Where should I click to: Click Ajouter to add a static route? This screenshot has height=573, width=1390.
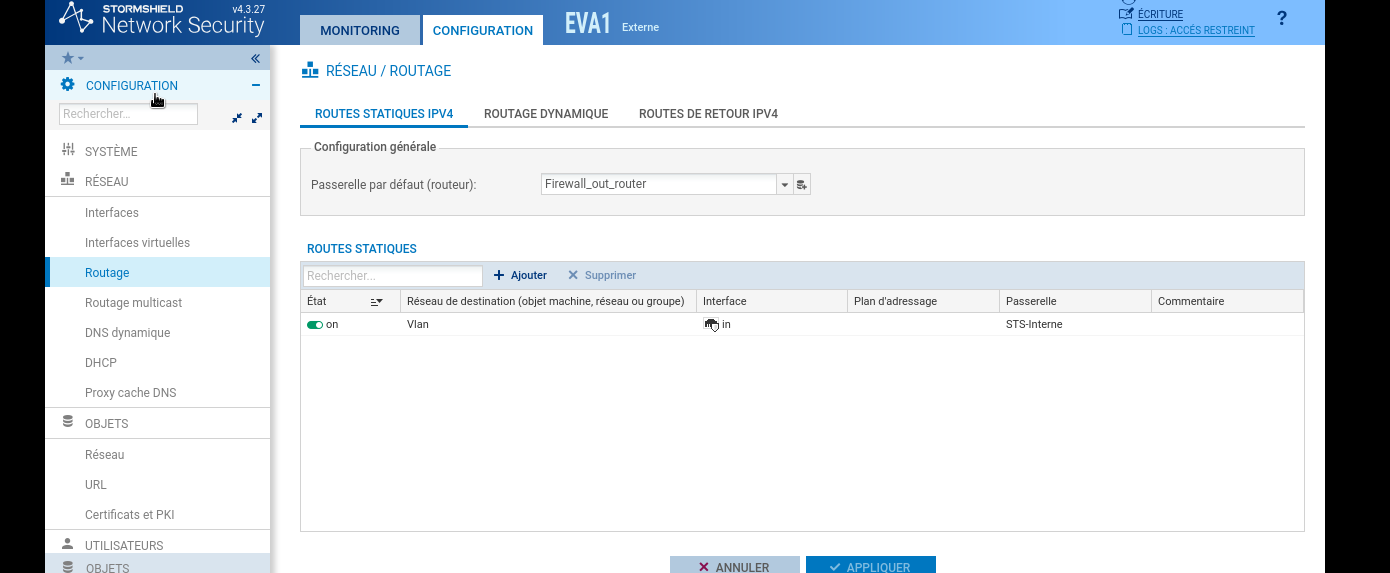coord(521,275)
